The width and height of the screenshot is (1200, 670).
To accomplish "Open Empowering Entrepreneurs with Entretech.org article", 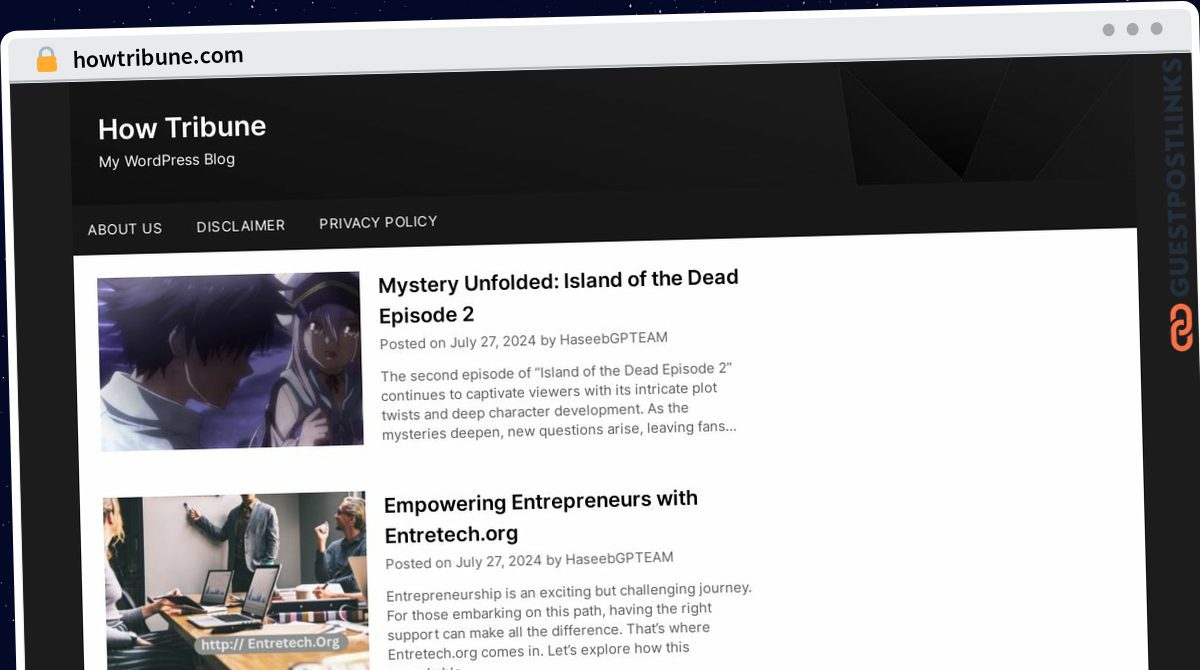I will click(x=541, y=516).
